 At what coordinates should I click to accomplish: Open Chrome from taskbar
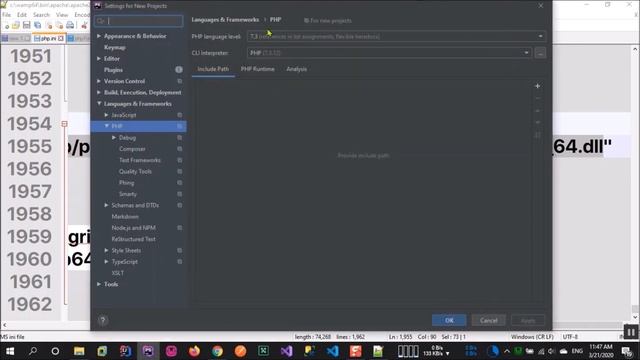tap(218, 351)
